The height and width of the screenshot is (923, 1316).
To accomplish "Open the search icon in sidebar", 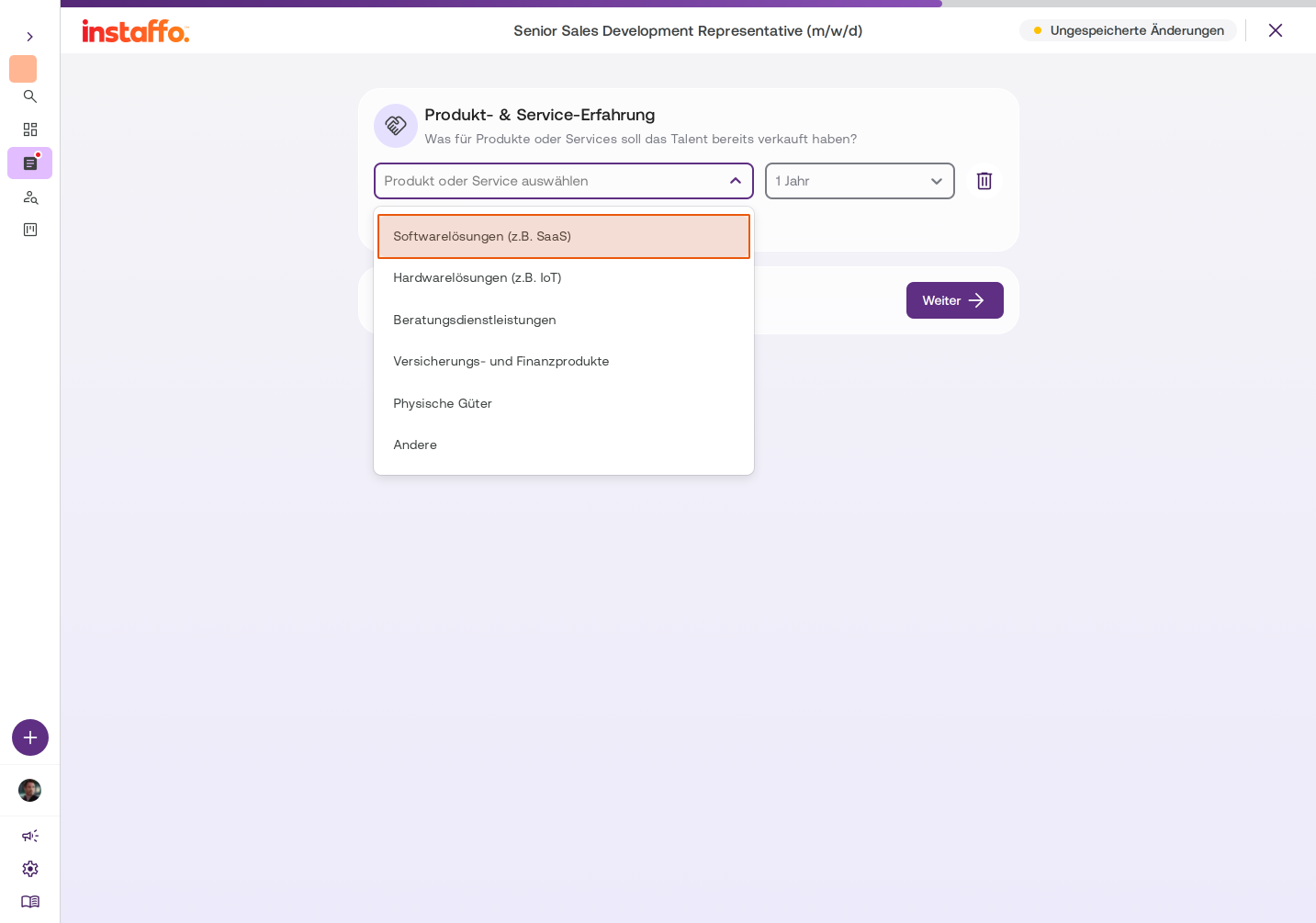I will pos(30,96).
